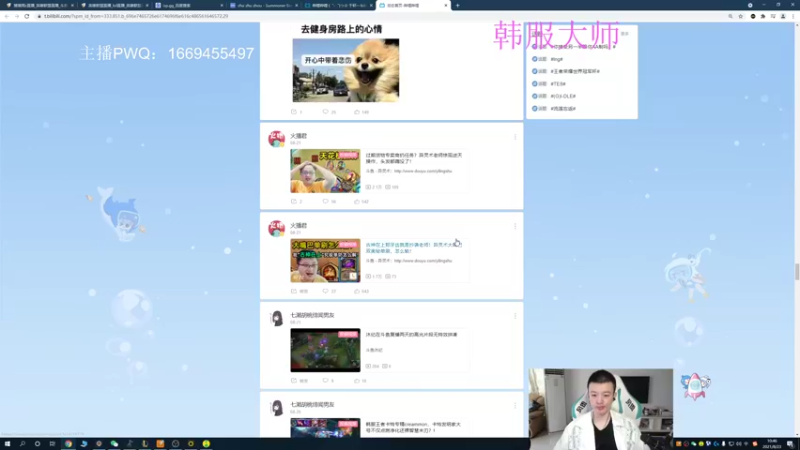This screenshot has width=800, height=450.
Task: Open the #ing# trending topic
Action: [x=557, y=59]
